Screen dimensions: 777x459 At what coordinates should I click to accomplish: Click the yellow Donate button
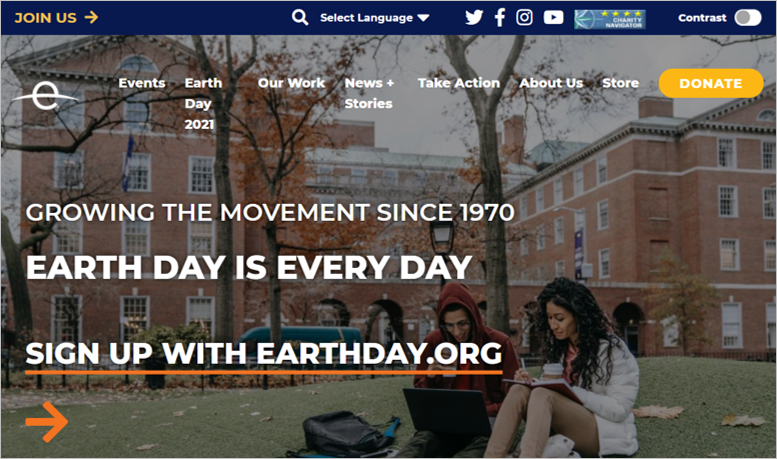(x=711, y=83)
